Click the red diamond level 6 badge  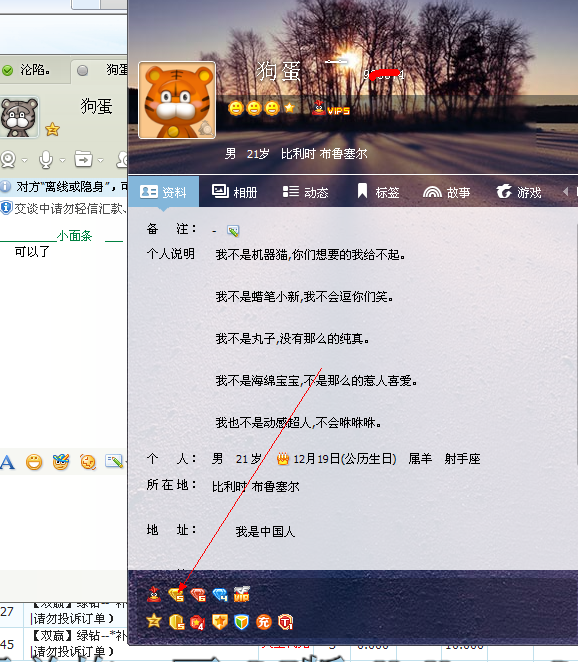coord(198,594)
